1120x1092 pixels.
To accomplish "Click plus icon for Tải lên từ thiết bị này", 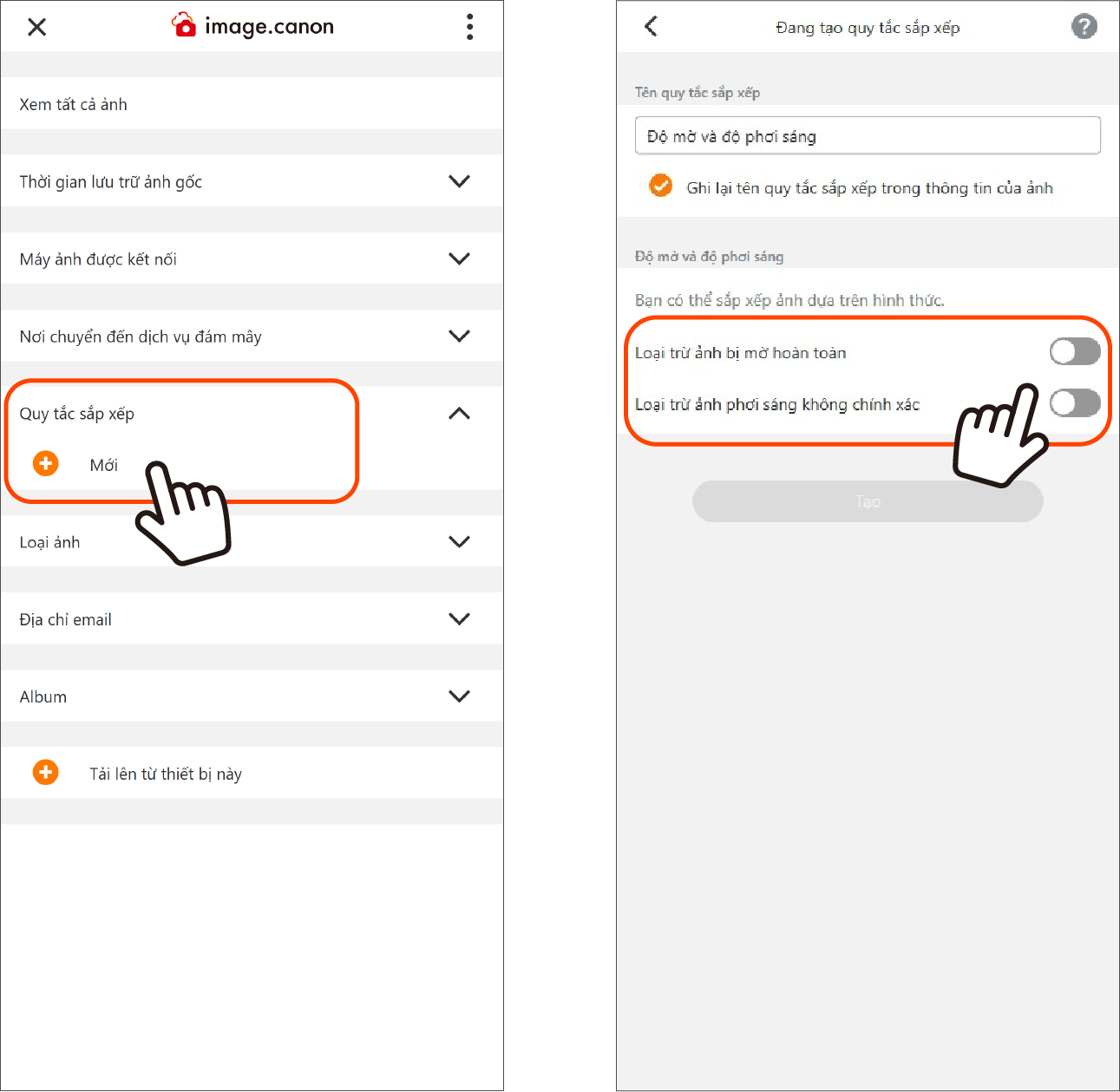I will (x=46, y=772).
